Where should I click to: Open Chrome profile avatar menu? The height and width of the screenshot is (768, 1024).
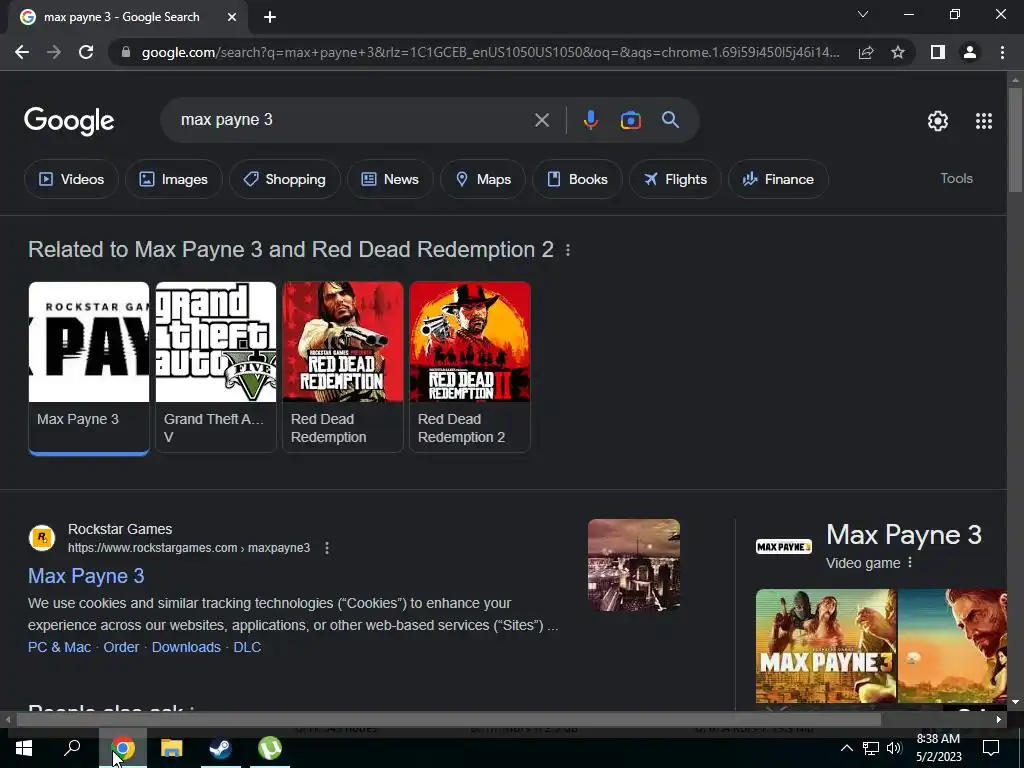tap(970, 52)
